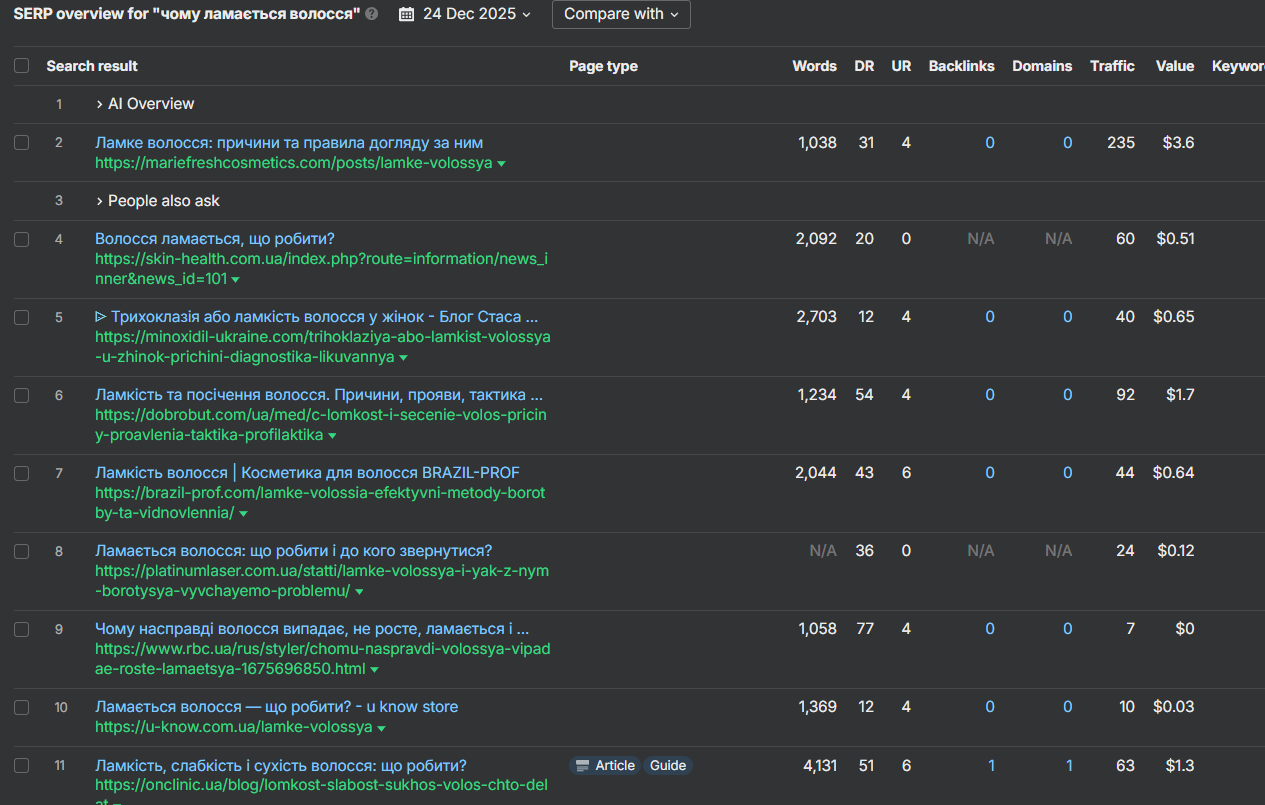Click the help question mark icon beside SERP overview title
Image resolution: width=1265 pixels, height=805 pixels.
(372, 14)
